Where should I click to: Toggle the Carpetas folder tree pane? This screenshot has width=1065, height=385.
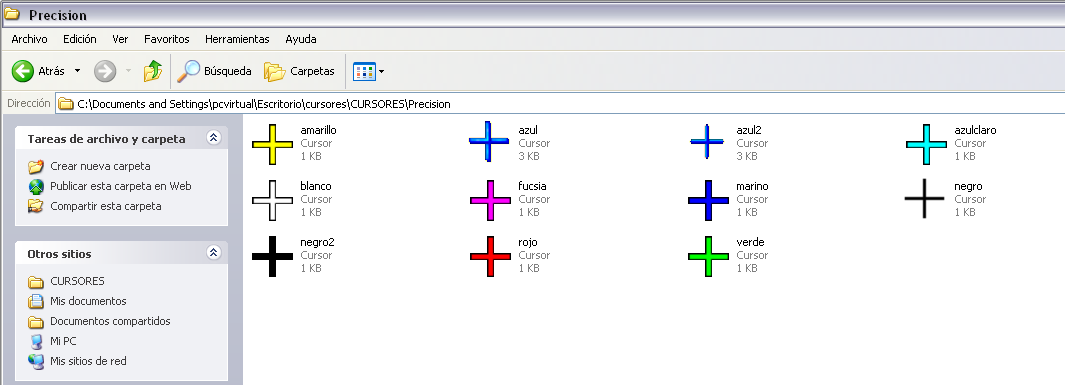(x=300, y=71)
